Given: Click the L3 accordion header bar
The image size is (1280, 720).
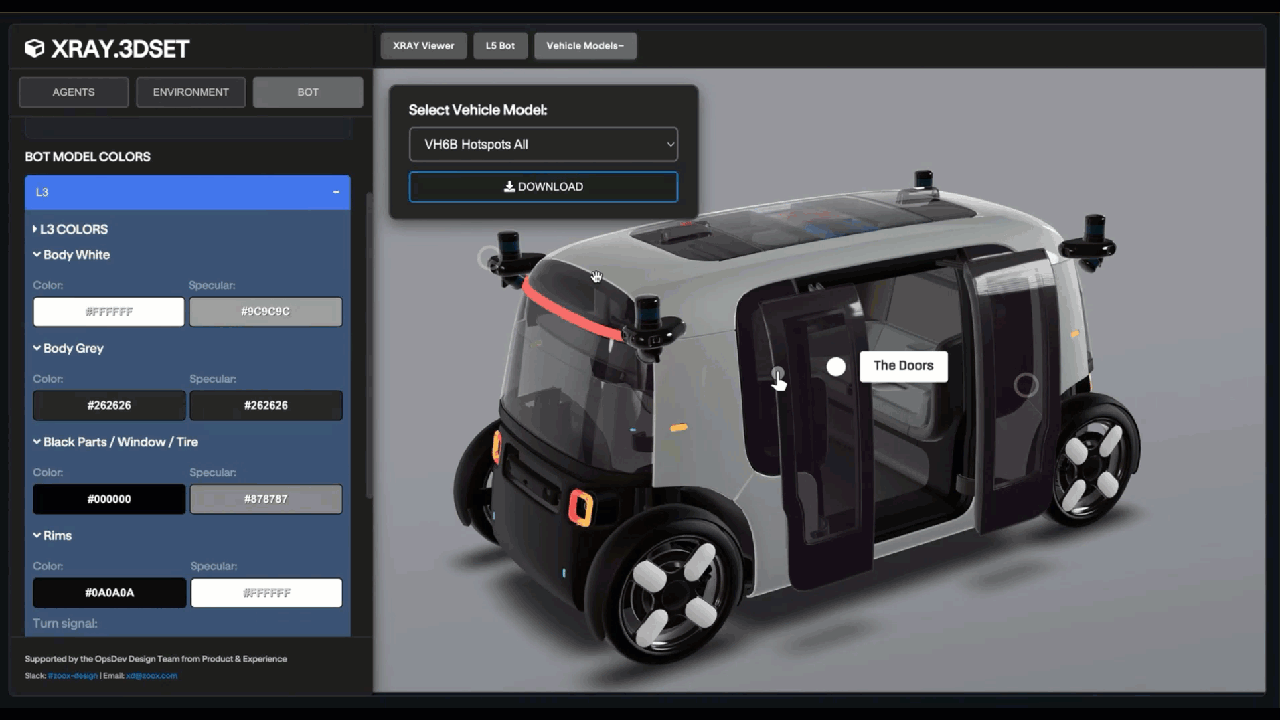Looking at the screenshot, I should (188, 192).
